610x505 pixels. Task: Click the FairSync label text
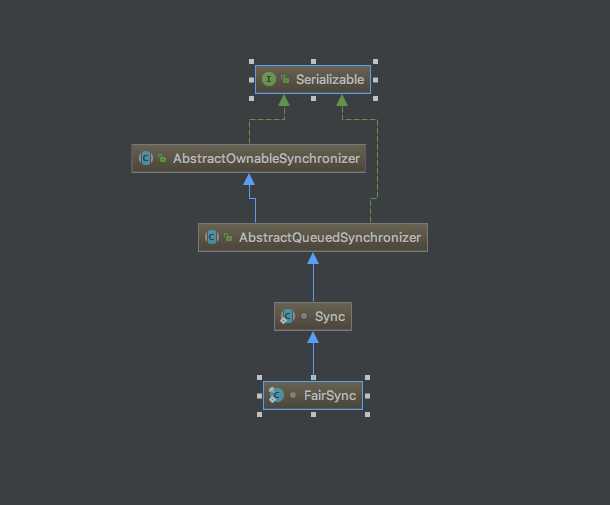coord(330,396)
